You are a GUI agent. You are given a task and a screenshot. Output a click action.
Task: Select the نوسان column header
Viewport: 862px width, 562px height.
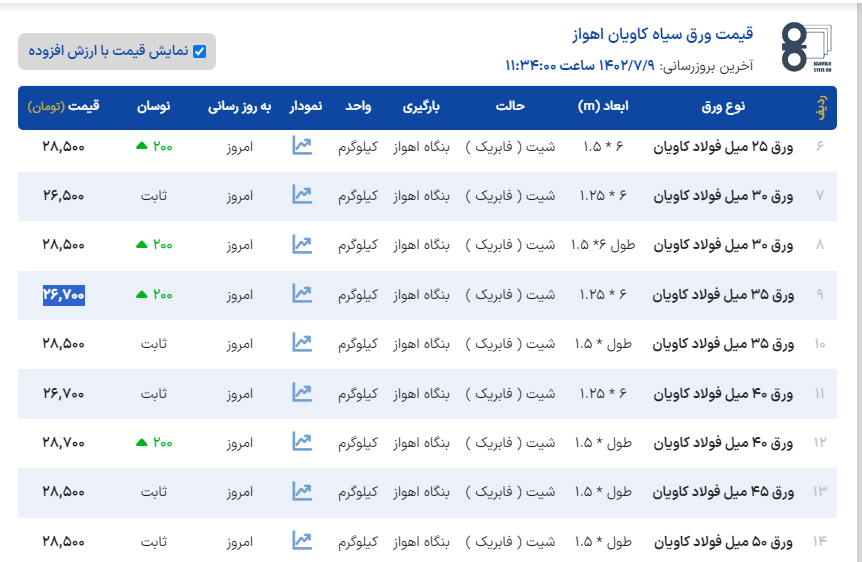[x=153, y=106]
